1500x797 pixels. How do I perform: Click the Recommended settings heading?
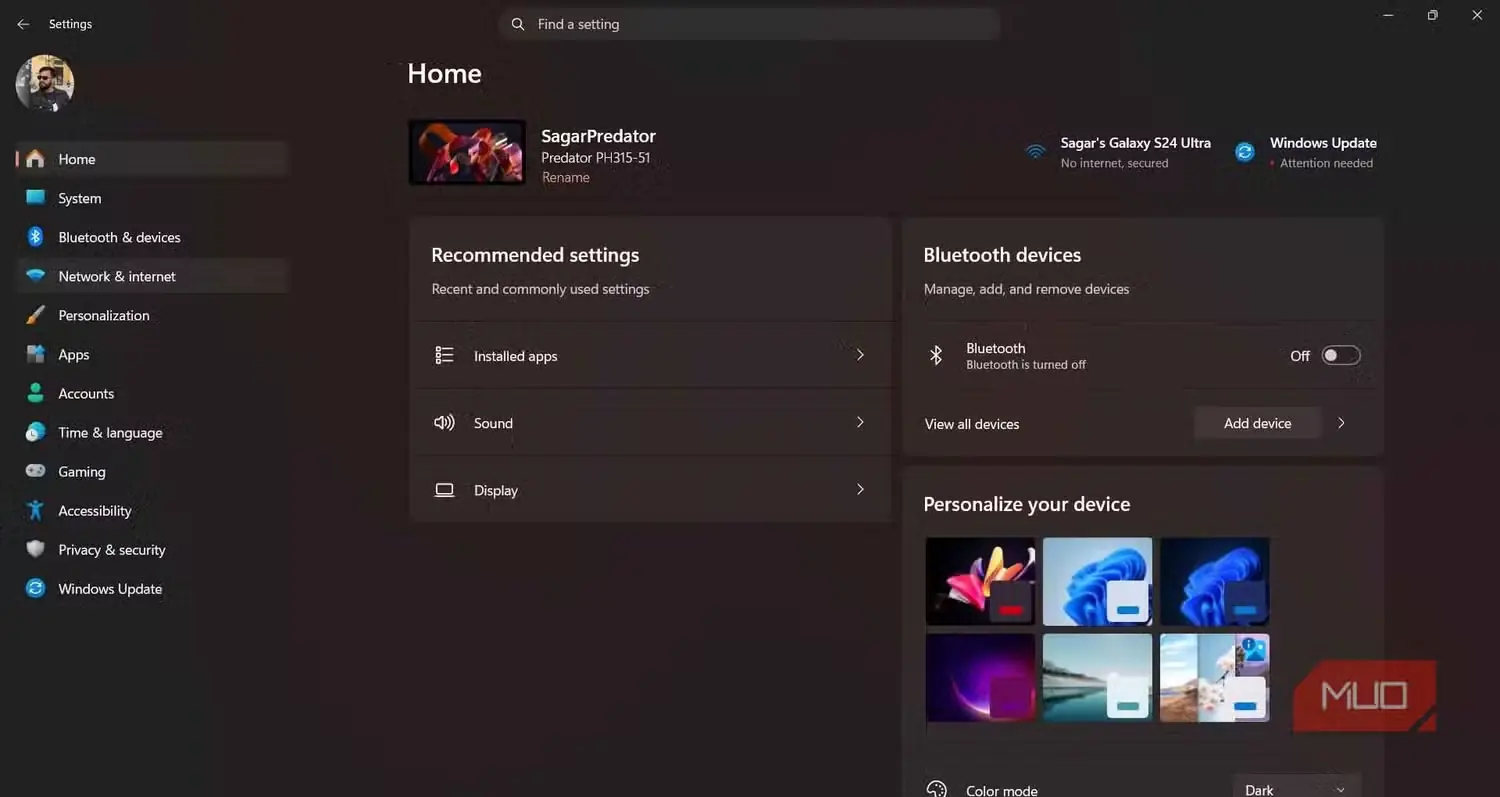click(x=535, y=255)
